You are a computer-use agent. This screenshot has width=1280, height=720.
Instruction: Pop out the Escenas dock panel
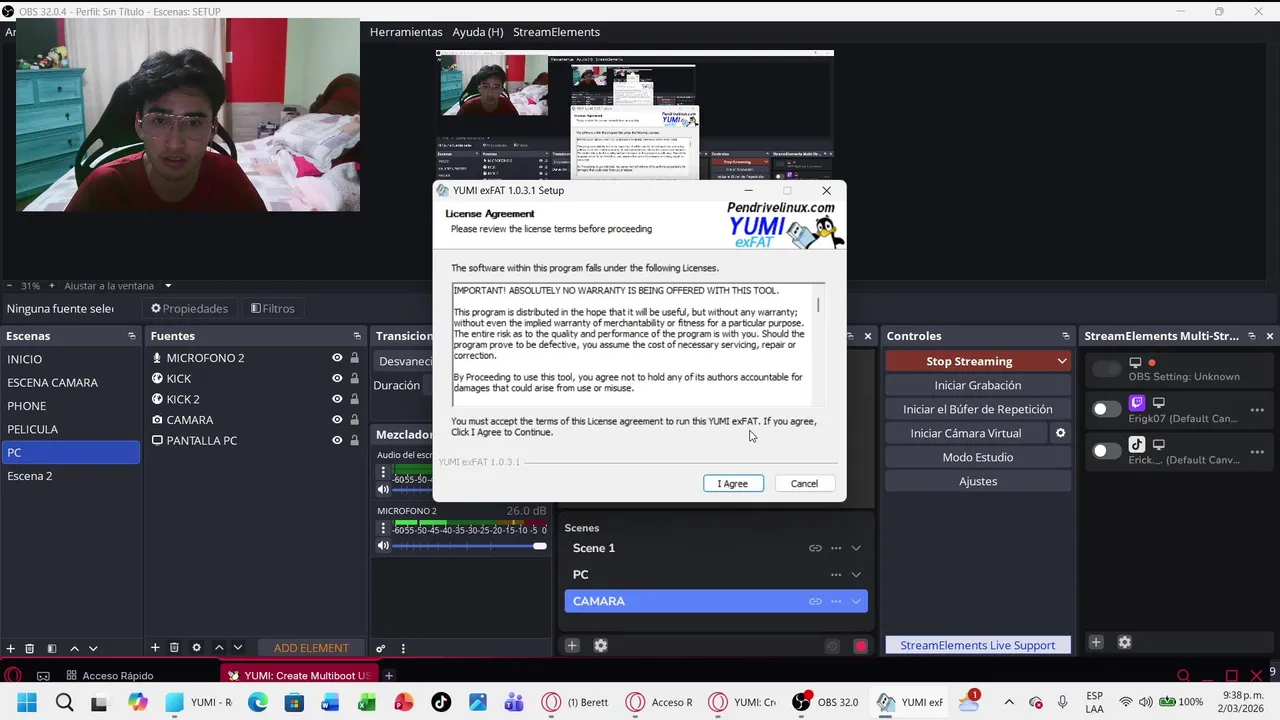pyautogui.click(x=131, y=336)
